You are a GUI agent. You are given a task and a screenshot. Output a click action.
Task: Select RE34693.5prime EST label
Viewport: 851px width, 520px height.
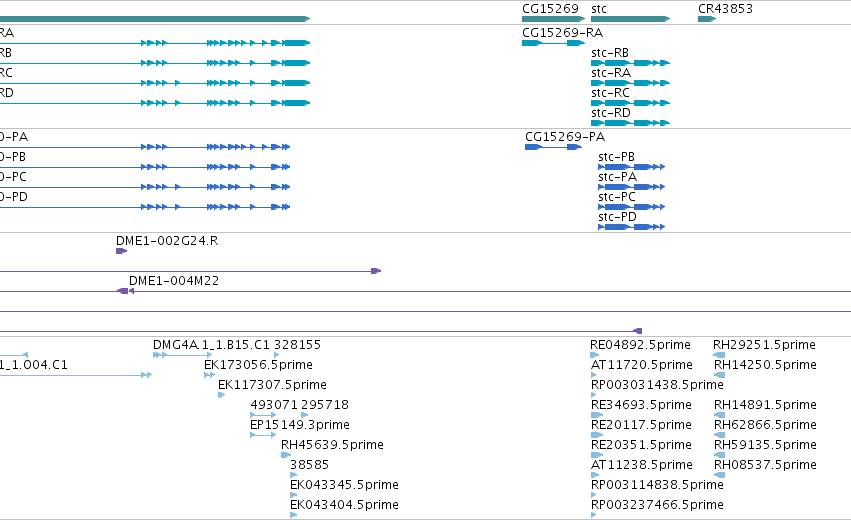pos(641,405)
